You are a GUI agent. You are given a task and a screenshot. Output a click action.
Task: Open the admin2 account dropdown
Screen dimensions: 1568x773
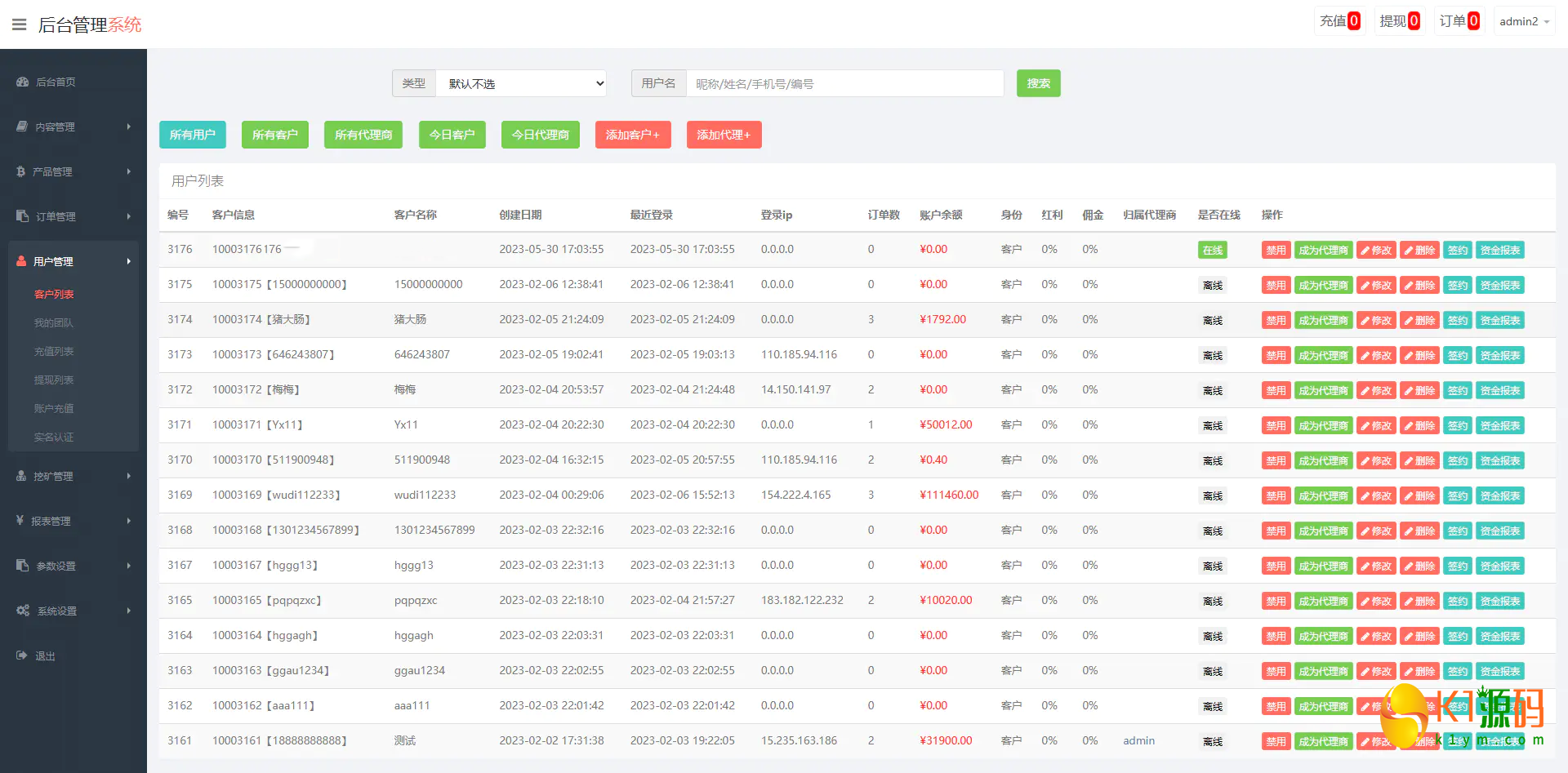coord(1524,21)
